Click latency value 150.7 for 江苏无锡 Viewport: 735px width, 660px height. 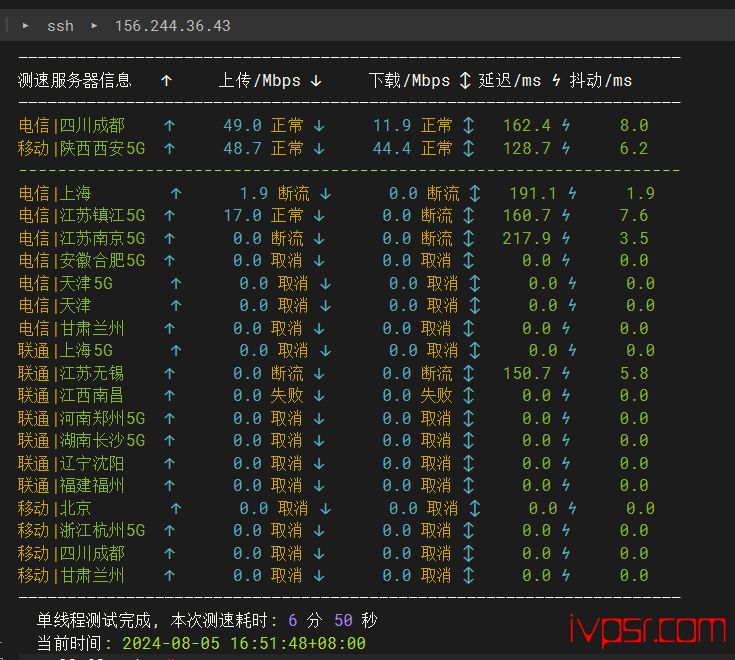pyautogui.click(x=527, y=373)
